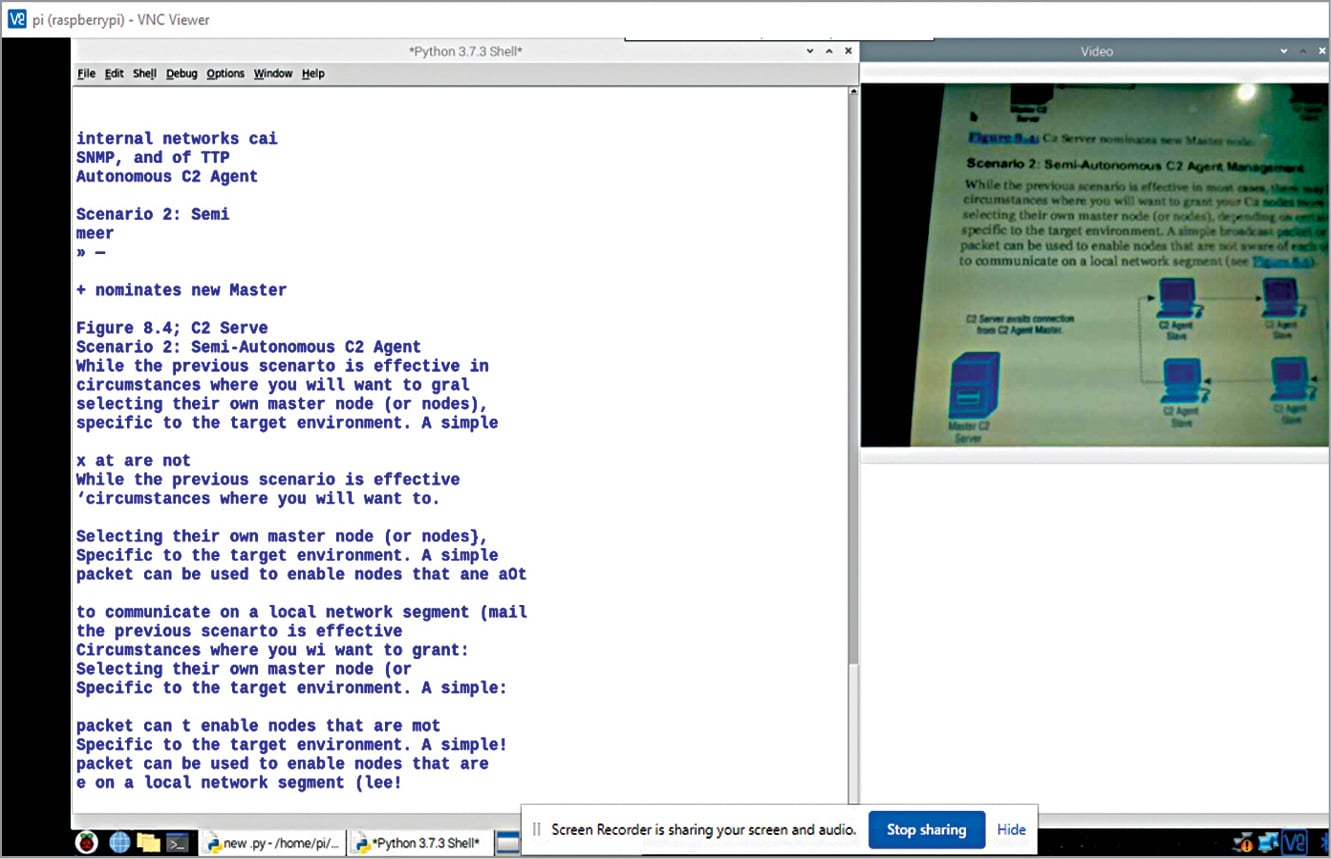
Task: Switch to new.py editor taskbar window
Action: pyautogui.click(x=272, y=843)
